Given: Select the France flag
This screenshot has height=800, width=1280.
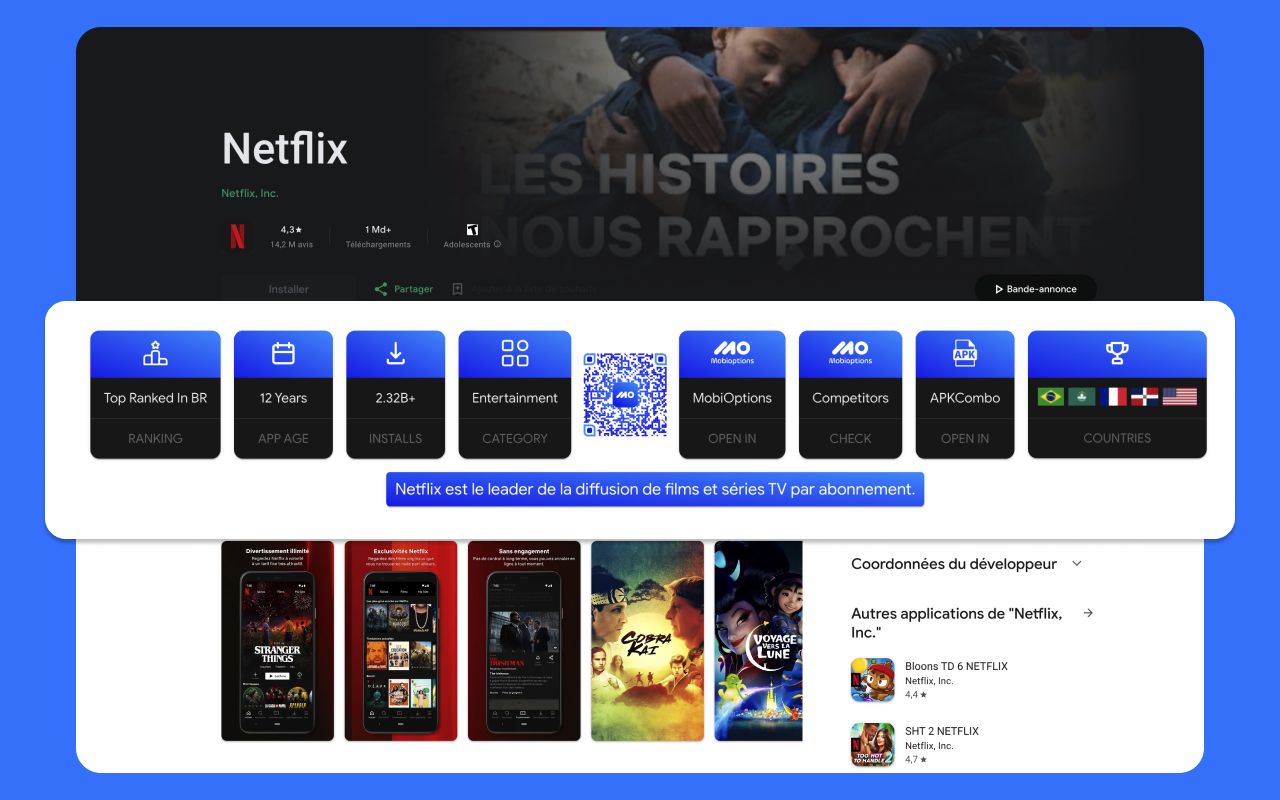Looking at the screenshot, I should pyautogui.click(x=1112, y=397).
